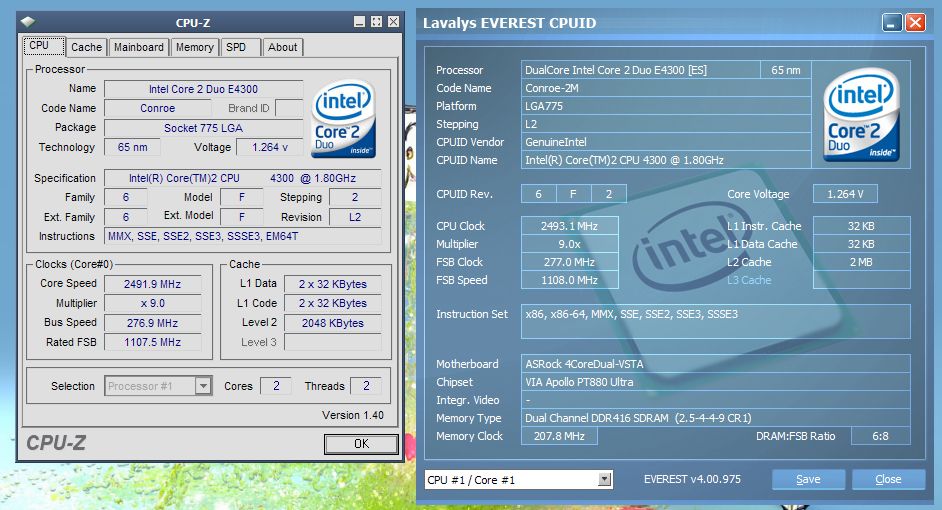Image resolution: width=942 pixels, height=510 pixels.
Task: Close the CPU-Z window
Action: coord(394,22)
